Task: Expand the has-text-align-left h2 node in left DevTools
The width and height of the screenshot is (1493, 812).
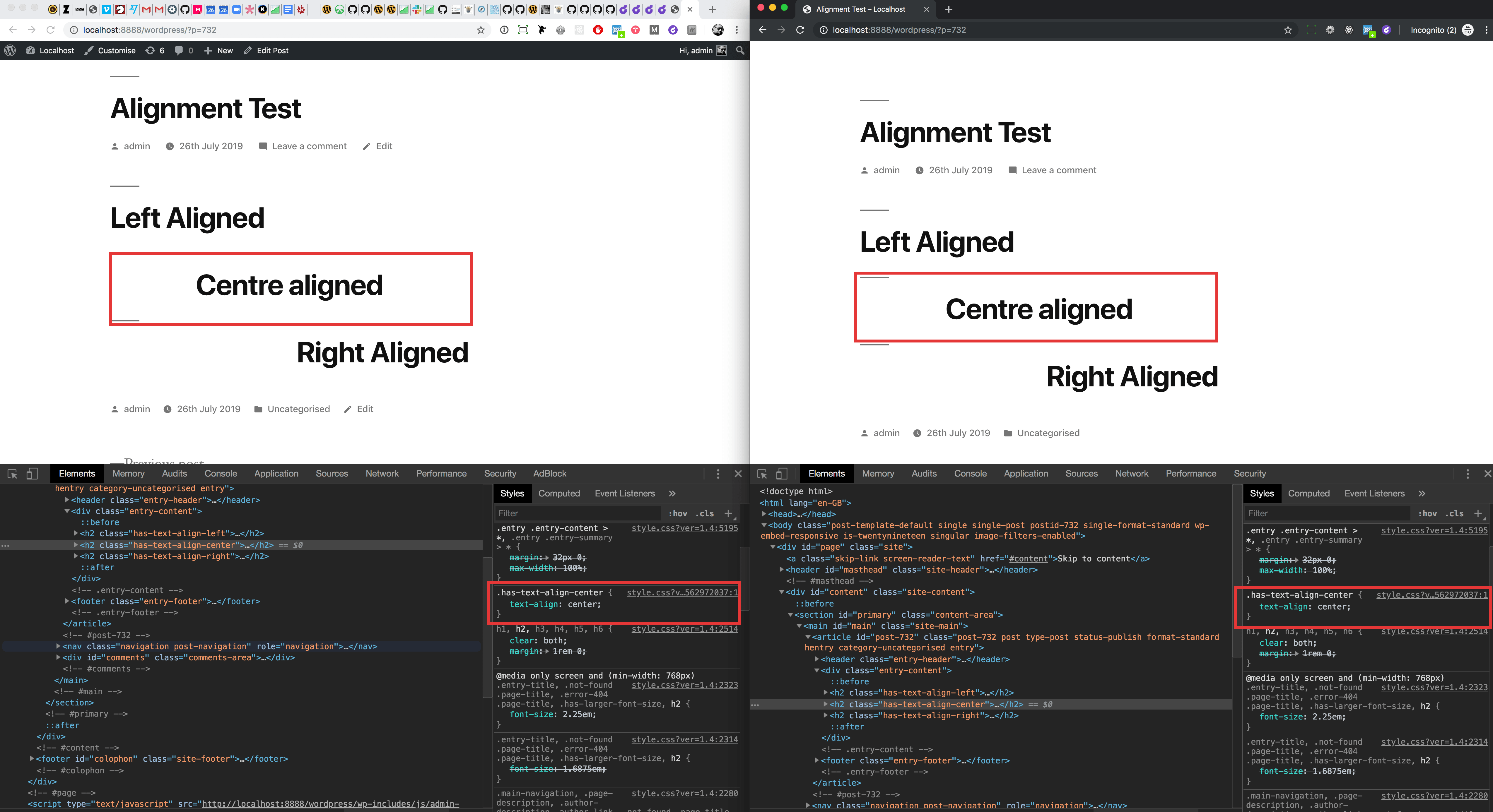Action: (76, 533)
